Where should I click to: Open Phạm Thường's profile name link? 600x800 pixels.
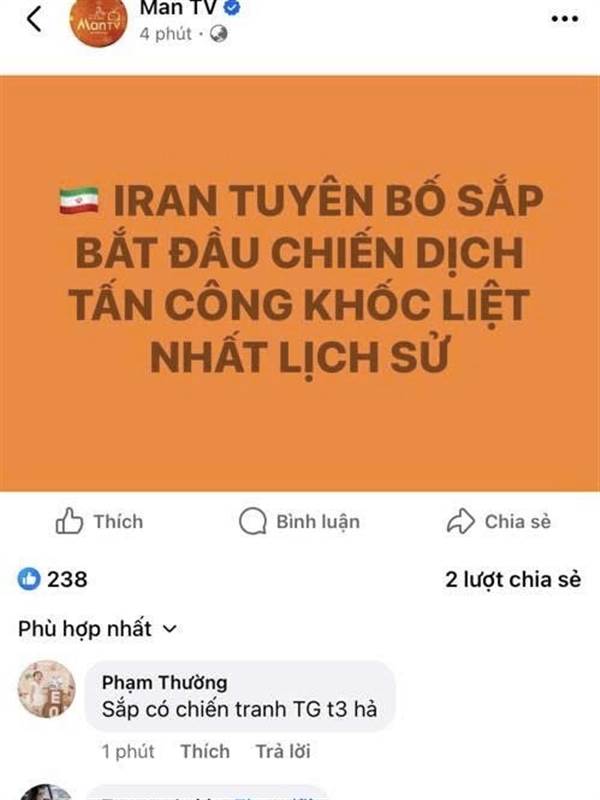pos(164,682)
